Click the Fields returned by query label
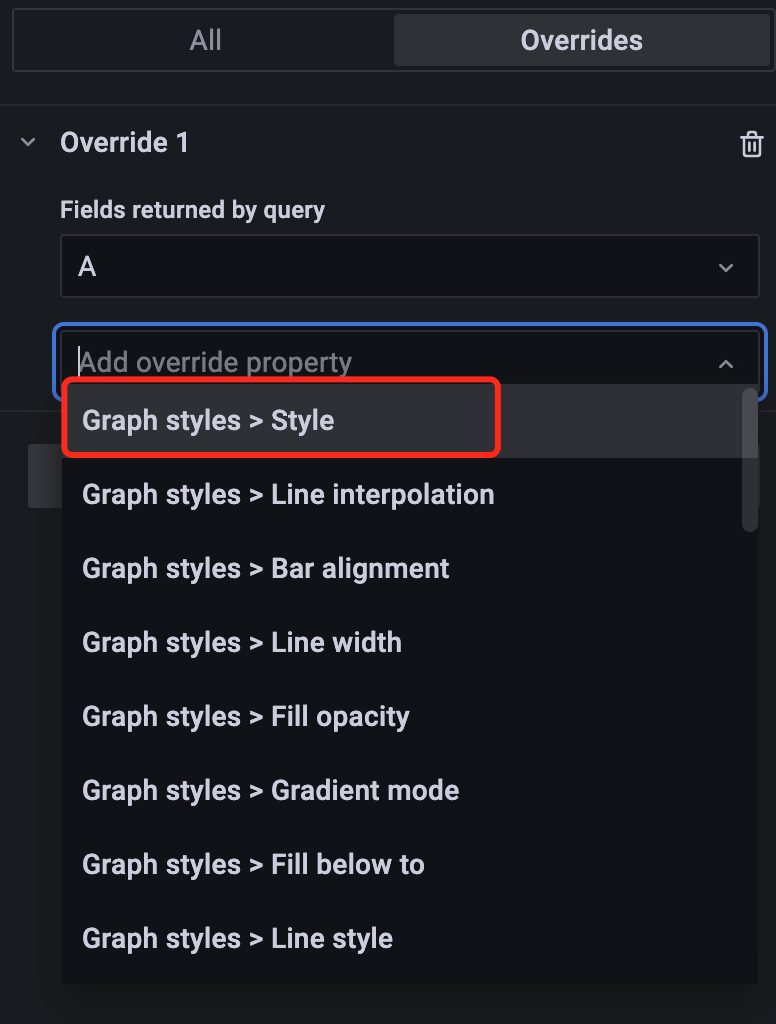 [192, 210]
